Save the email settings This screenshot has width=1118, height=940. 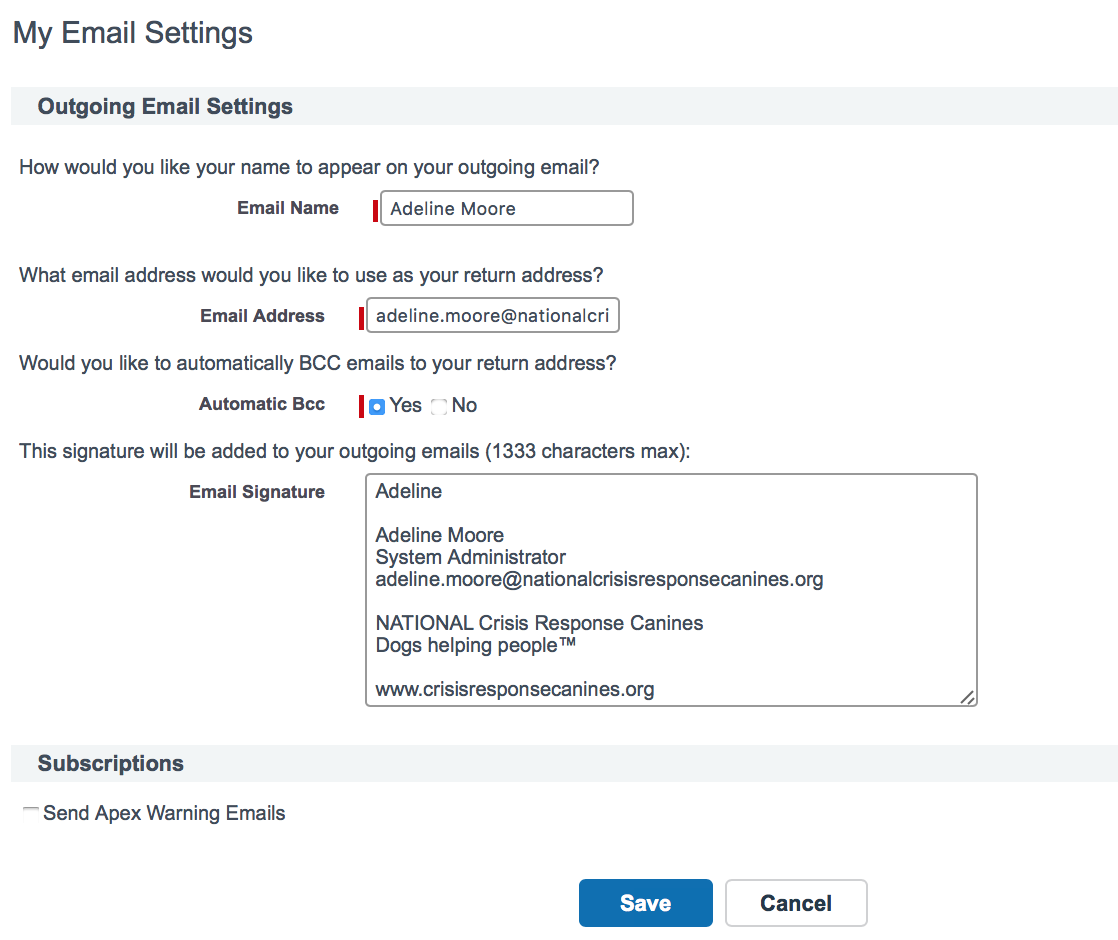(645, 903)
